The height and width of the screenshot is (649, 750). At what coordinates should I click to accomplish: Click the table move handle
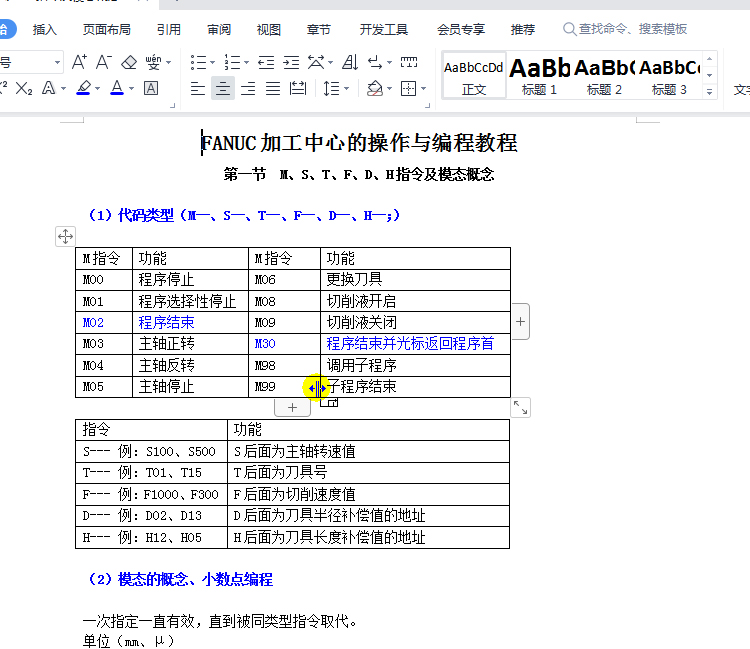coord(65,236)
